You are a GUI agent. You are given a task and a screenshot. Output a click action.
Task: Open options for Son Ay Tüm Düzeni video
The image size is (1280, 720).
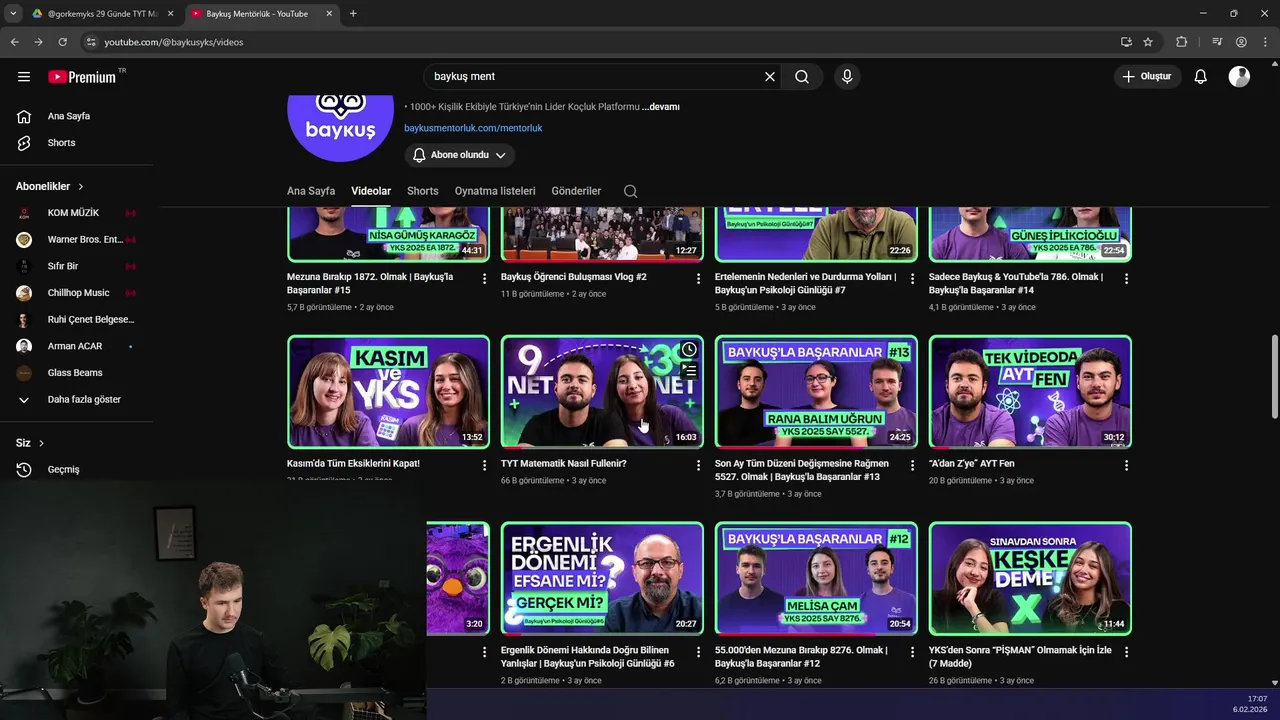[x=912, y=466]
